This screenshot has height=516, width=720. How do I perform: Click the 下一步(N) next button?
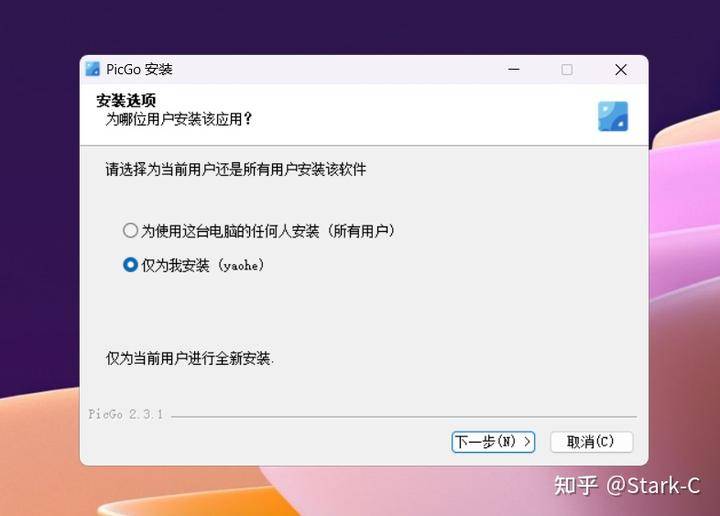(x=493, y=442)
